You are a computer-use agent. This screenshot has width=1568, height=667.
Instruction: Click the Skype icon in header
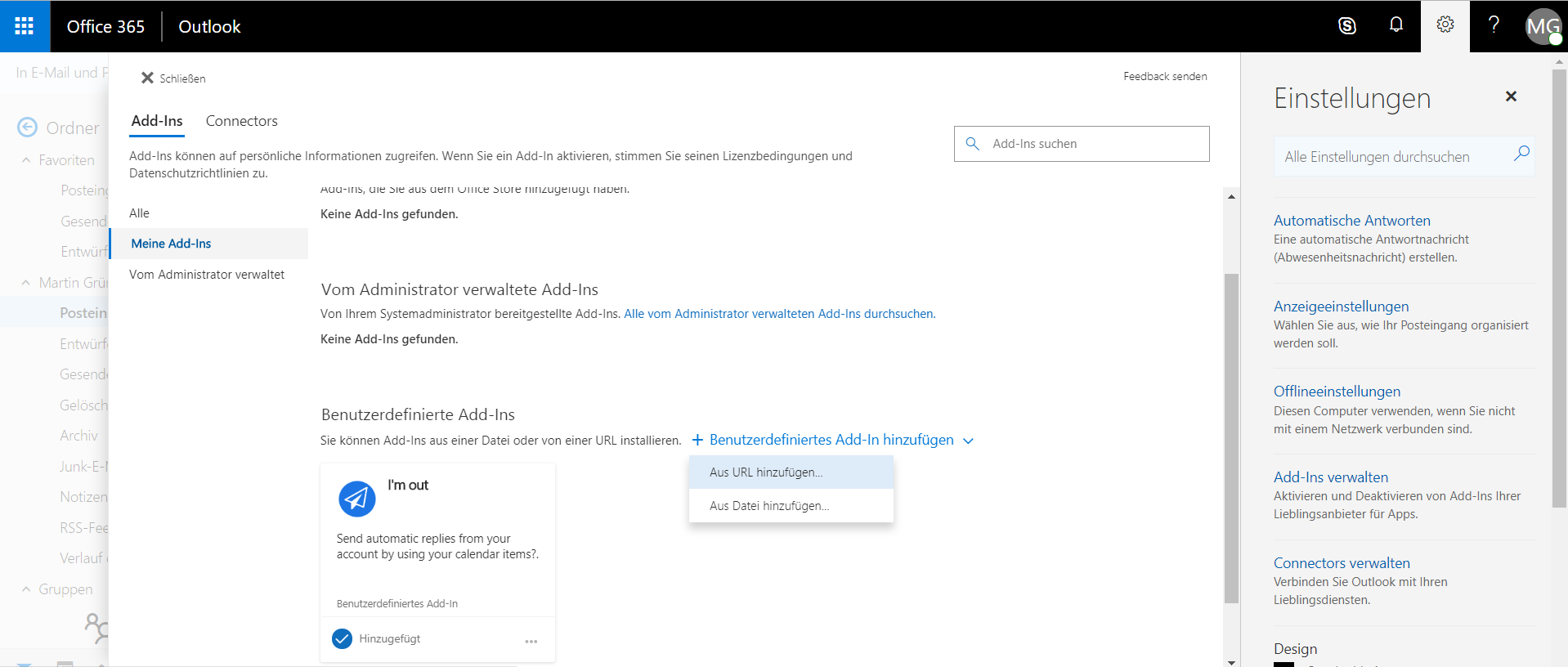pyautogui.click(x=1347, y=26)
